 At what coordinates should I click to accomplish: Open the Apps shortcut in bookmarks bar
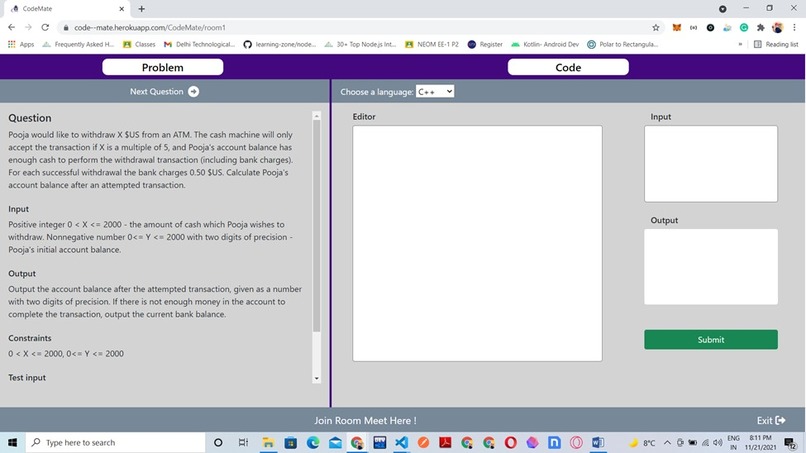coord(21,44)
